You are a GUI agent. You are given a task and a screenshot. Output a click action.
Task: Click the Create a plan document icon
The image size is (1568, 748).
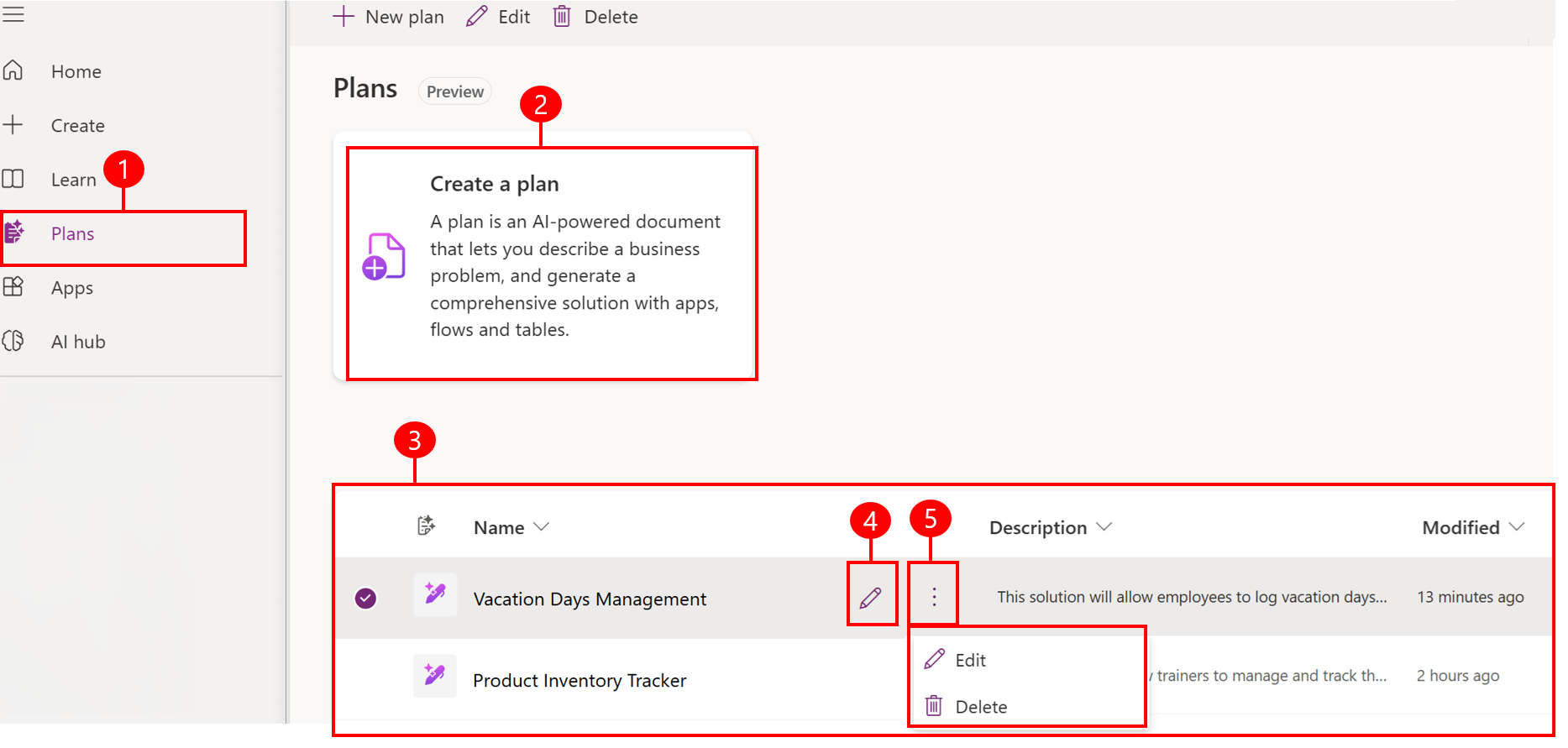[x=383, y=256]
